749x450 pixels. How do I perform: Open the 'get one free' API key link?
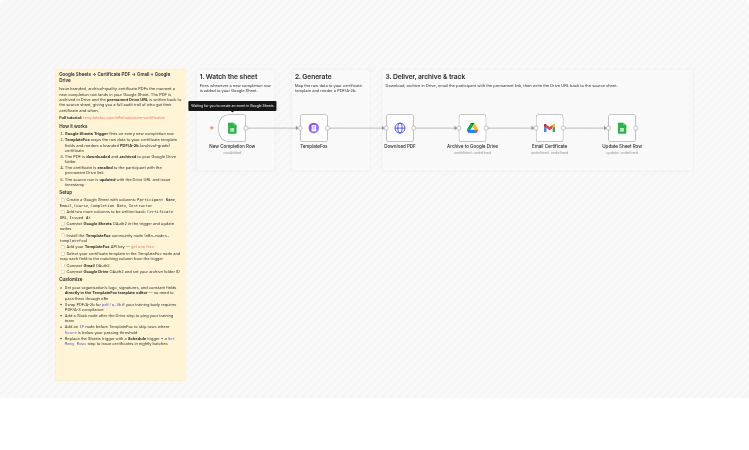tap(142, 247)
